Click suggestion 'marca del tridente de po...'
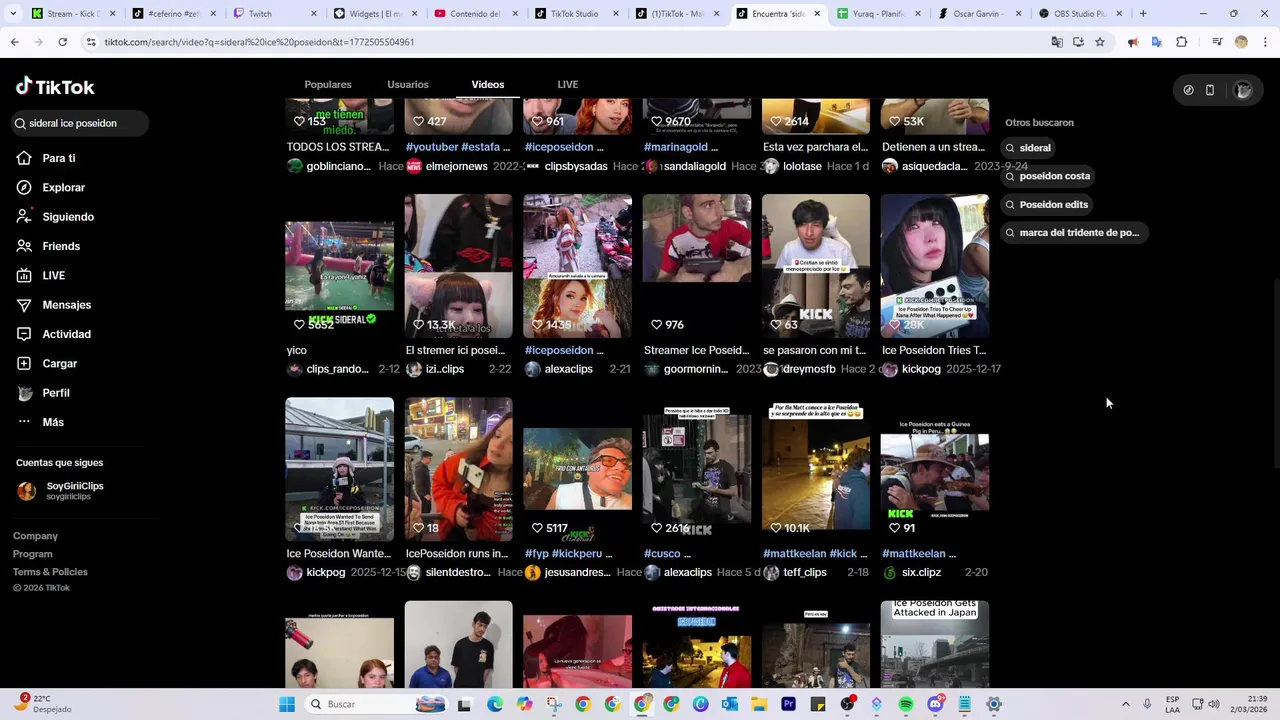This screenshot has width=1280, height=720. tap(1072, 232)
